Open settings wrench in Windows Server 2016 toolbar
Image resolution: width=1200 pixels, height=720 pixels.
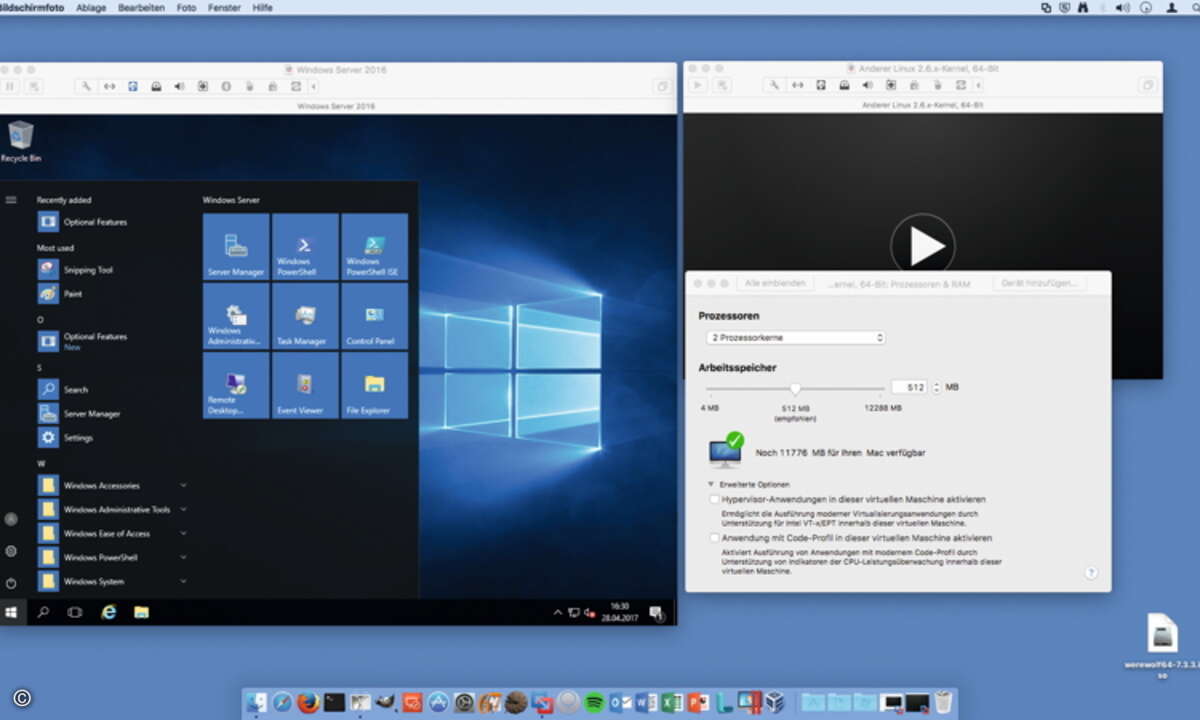pos(86,87)
